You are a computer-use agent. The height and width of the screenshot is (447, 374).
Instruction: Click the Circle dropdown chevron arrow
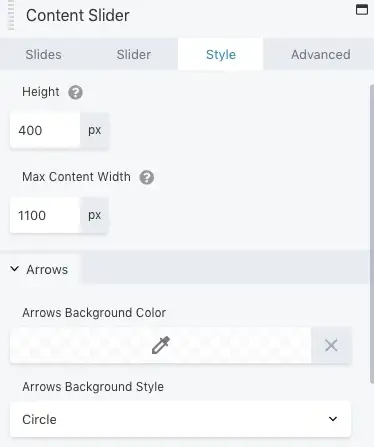point(333,419)
